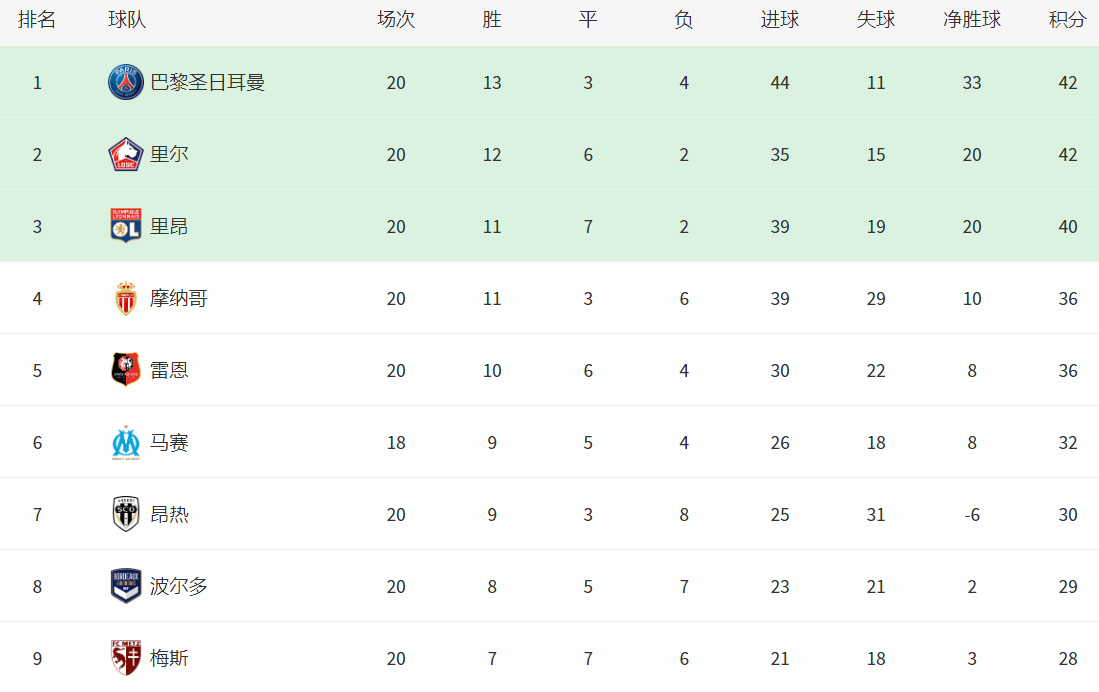Click the Paris Saint-Germain club logo
This screenshot has width=1099, height=692.
point(126,83)
